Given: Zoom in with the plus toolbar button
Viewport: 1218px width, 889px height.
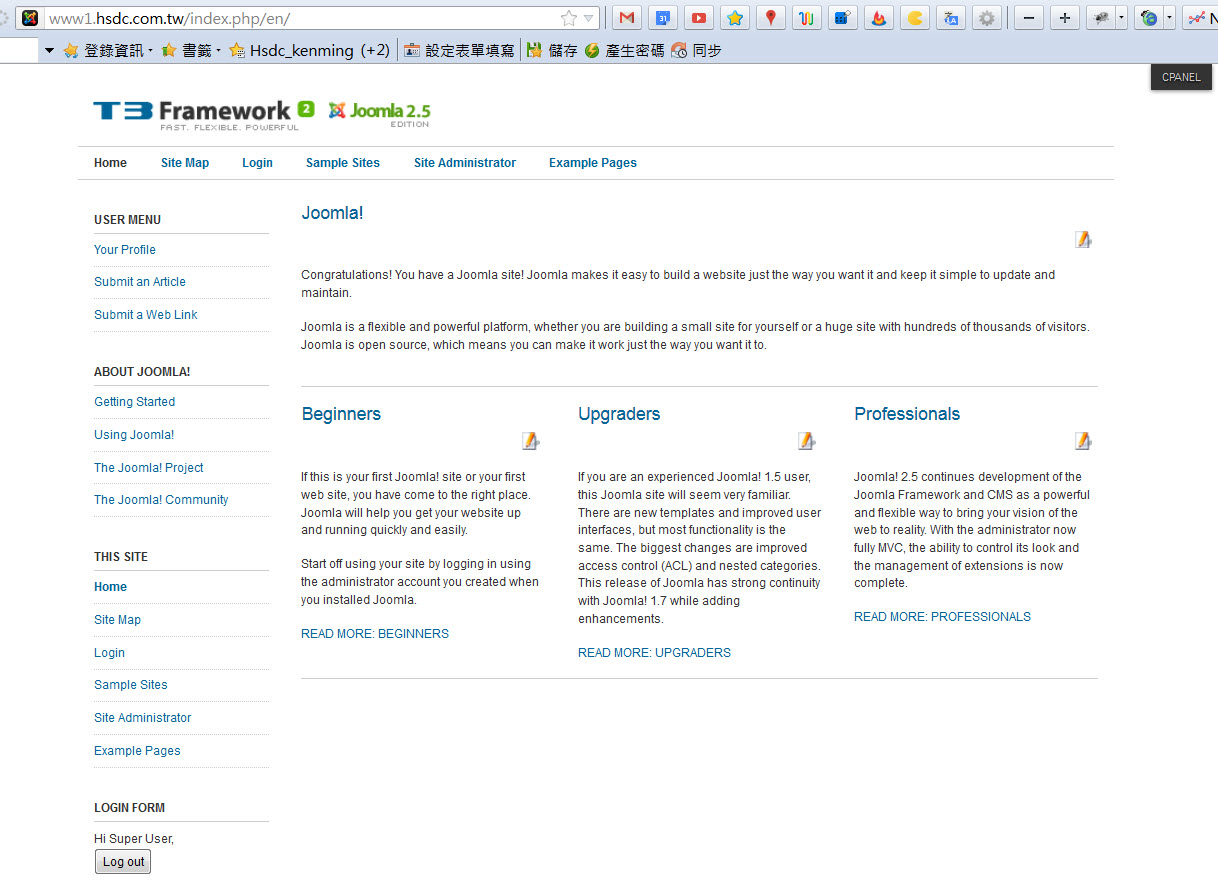Looking at the screenshot, I should tap(1065, 18).
